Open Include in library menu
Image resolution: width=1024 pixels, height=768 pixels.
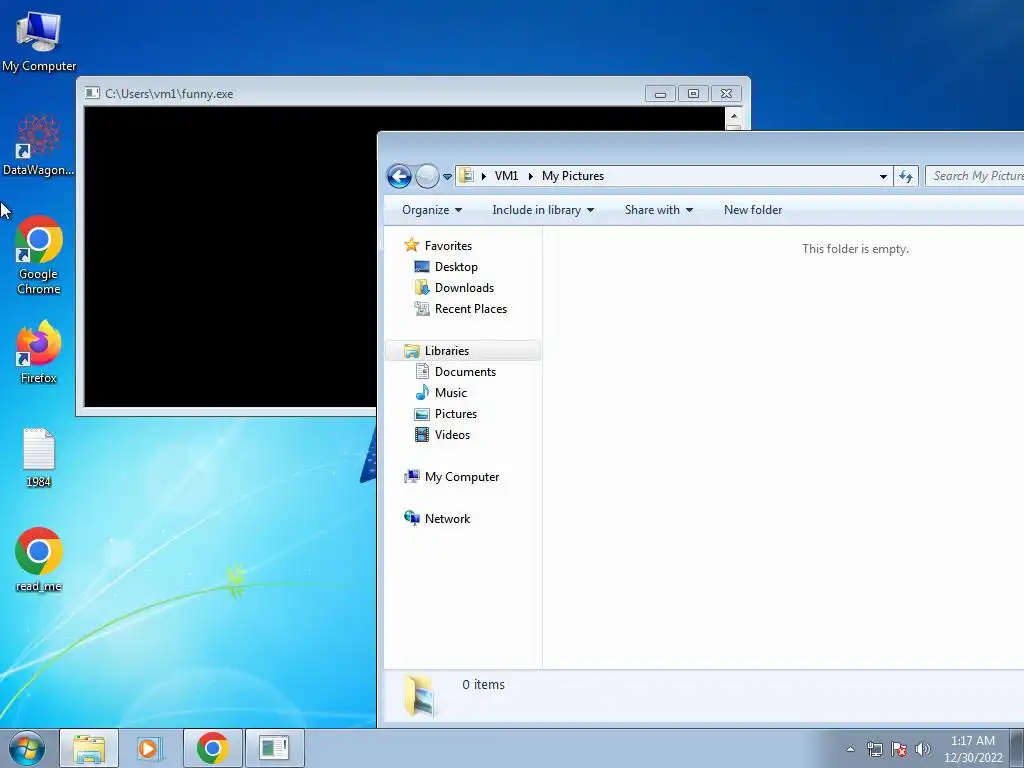[x=543, y=210]
